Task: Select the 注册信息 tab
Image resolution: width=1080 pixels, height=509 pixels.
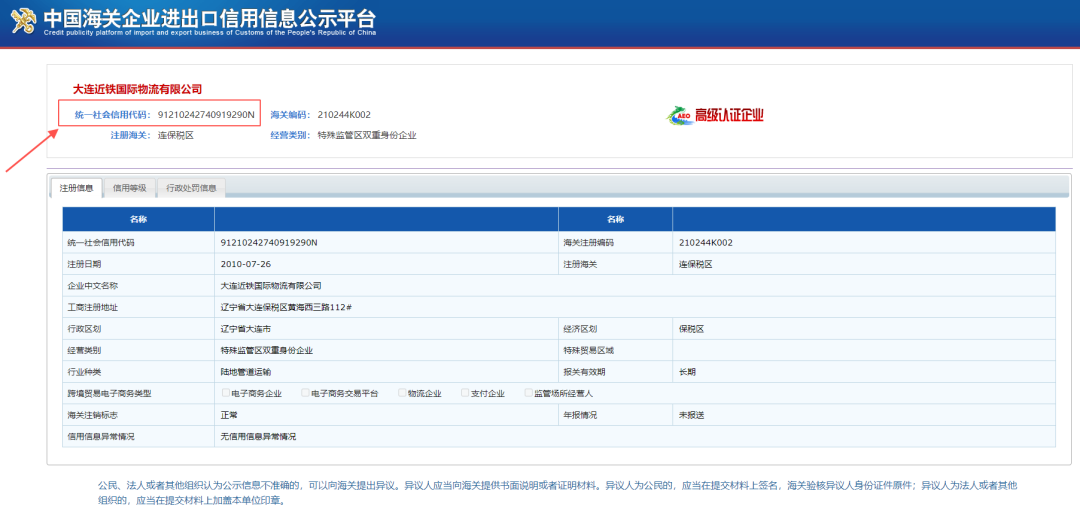Action: pos(76,187)
